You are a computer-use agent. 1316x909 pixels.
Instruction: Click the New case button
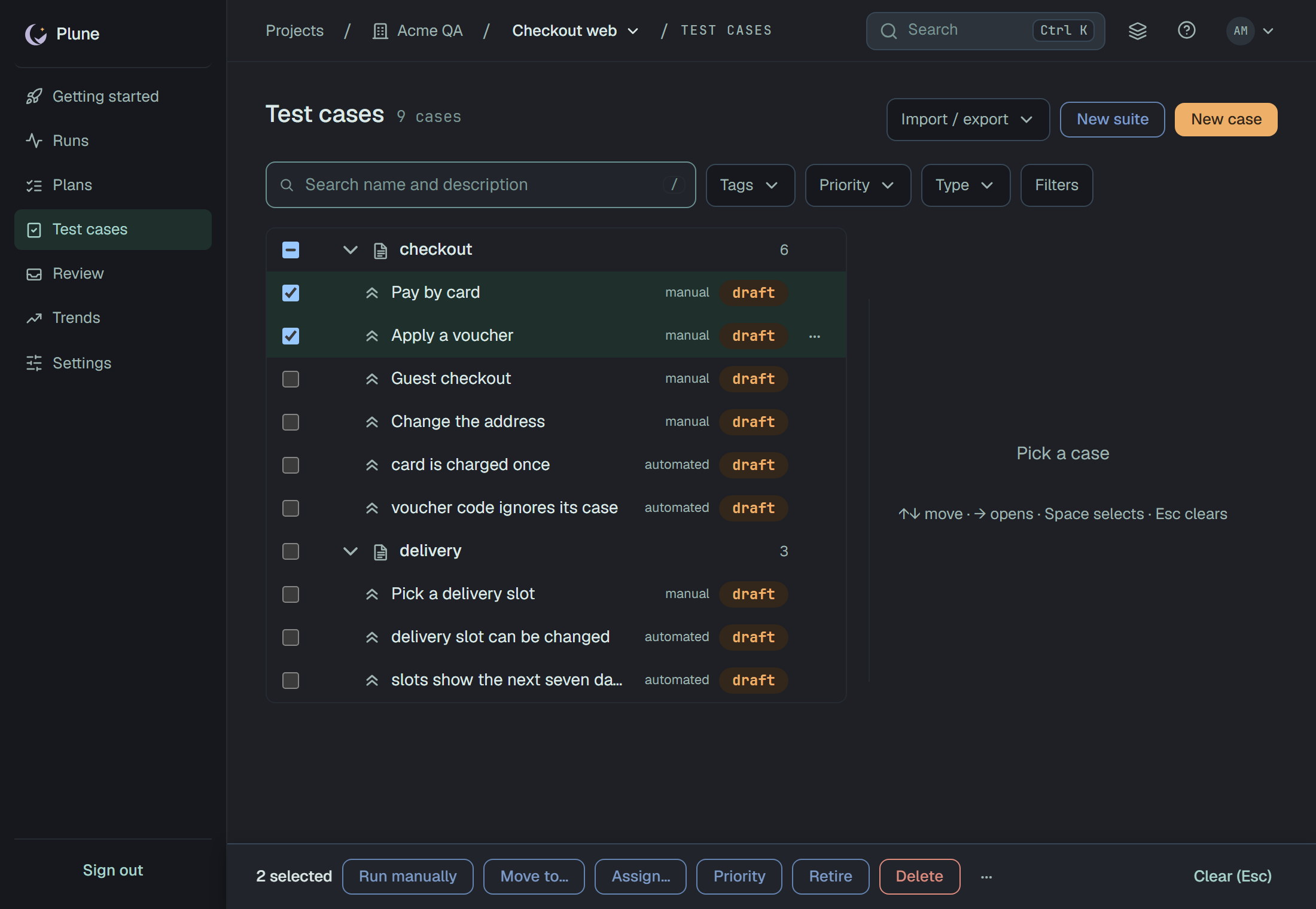point(1226,120)
